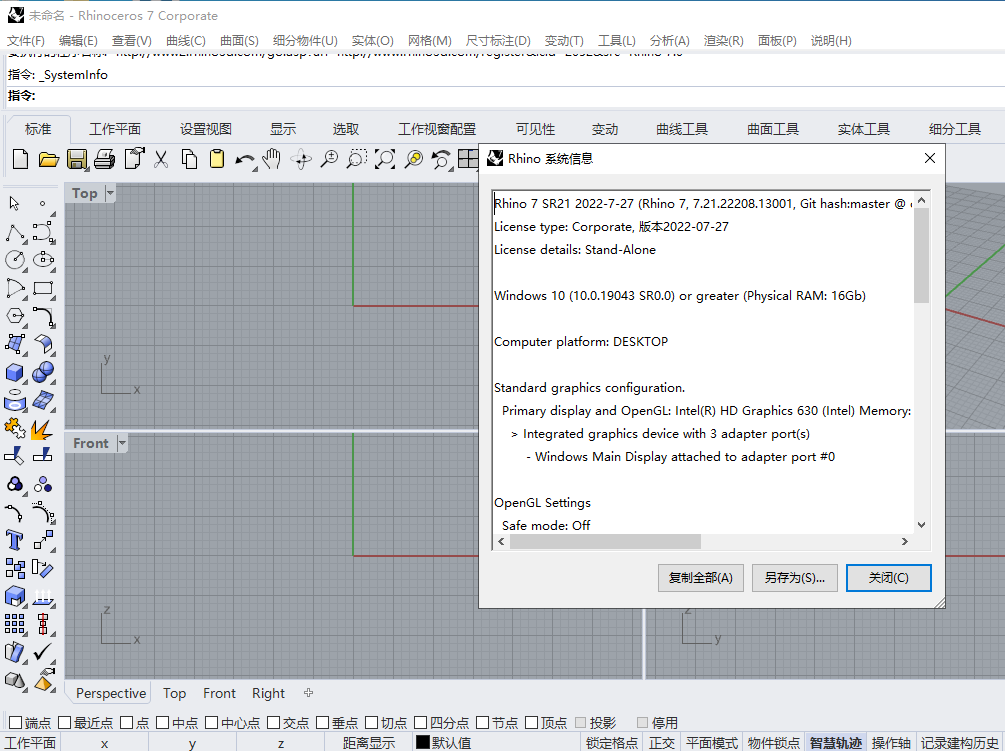This screenshot has width=1005, height=751.
Task: Enable the 节点 osnap checkbox
Action: pyautogui.click(x=483, y=723)
